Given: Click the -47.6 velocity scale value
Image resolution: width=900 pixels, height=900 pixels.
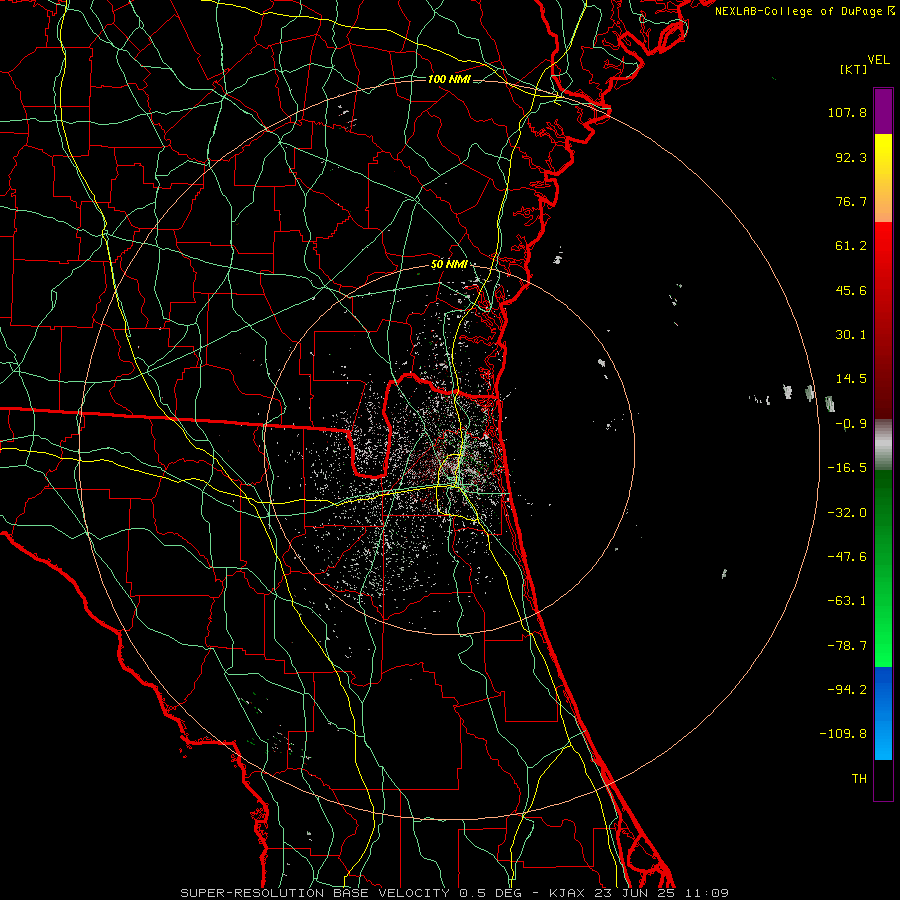Looking at the screenshot, I should click(847, 557).
